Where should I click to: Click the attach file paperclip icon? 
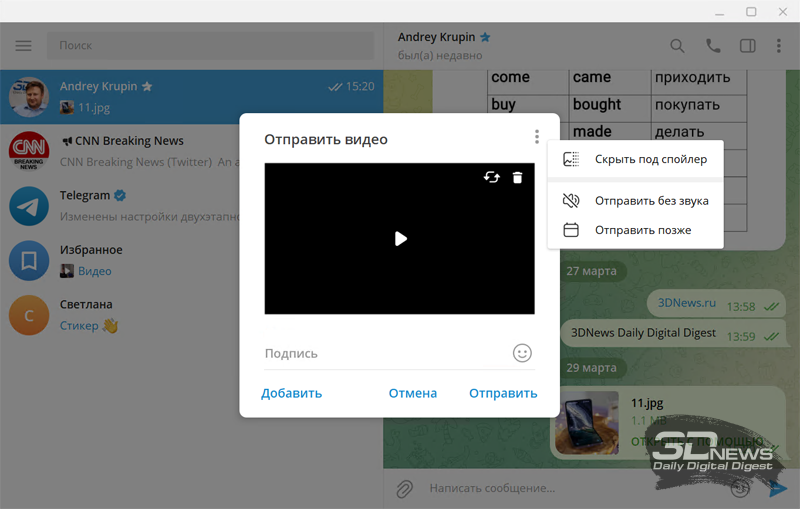404,488
